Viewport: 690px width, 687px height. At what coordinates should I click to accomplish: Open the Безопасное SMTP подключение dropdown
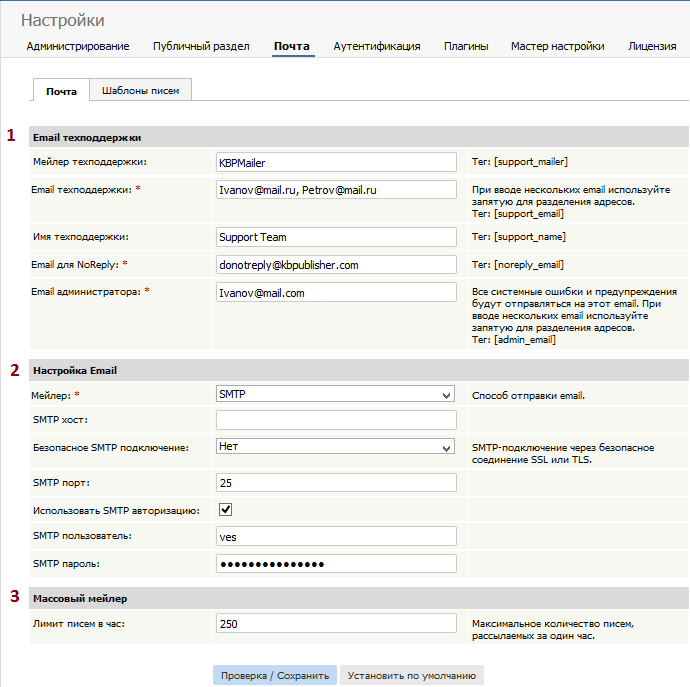(335, 446)
